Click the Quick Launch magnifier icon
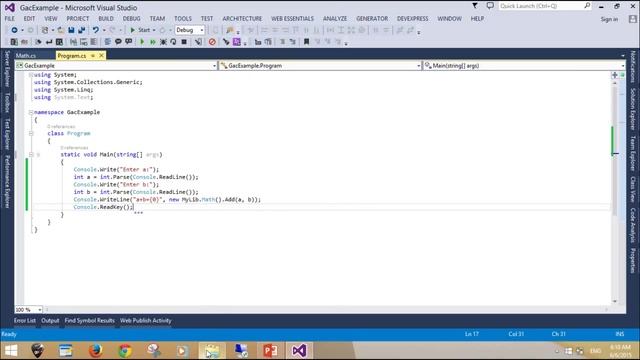 click(587, 6)
